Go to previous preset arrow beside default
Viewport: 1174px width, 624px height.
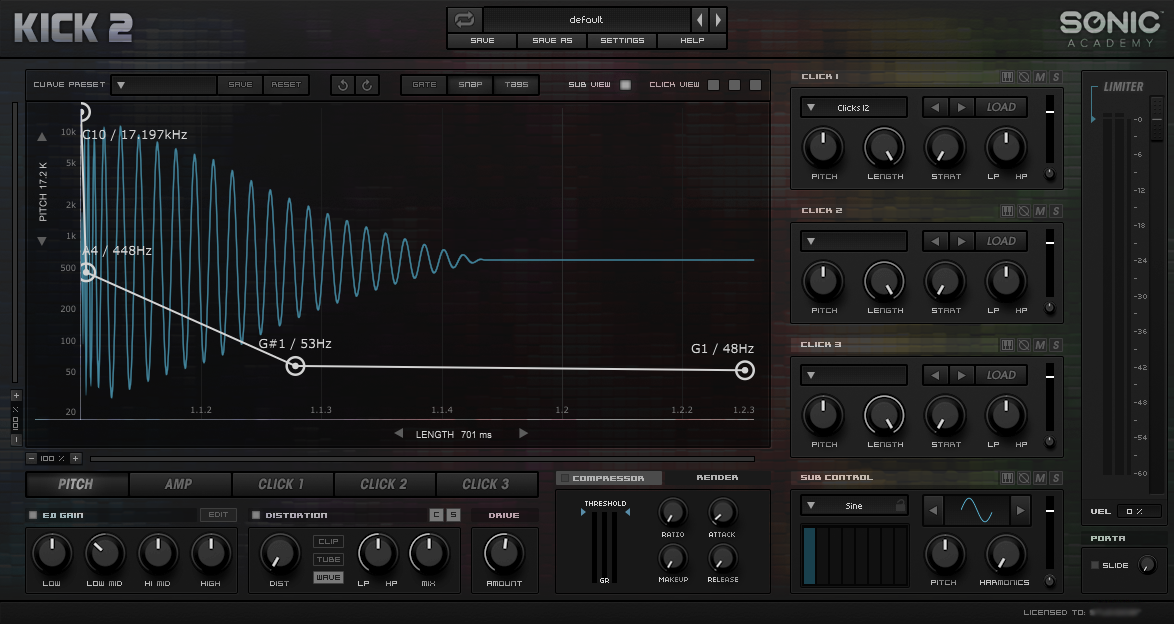(700, 19)
